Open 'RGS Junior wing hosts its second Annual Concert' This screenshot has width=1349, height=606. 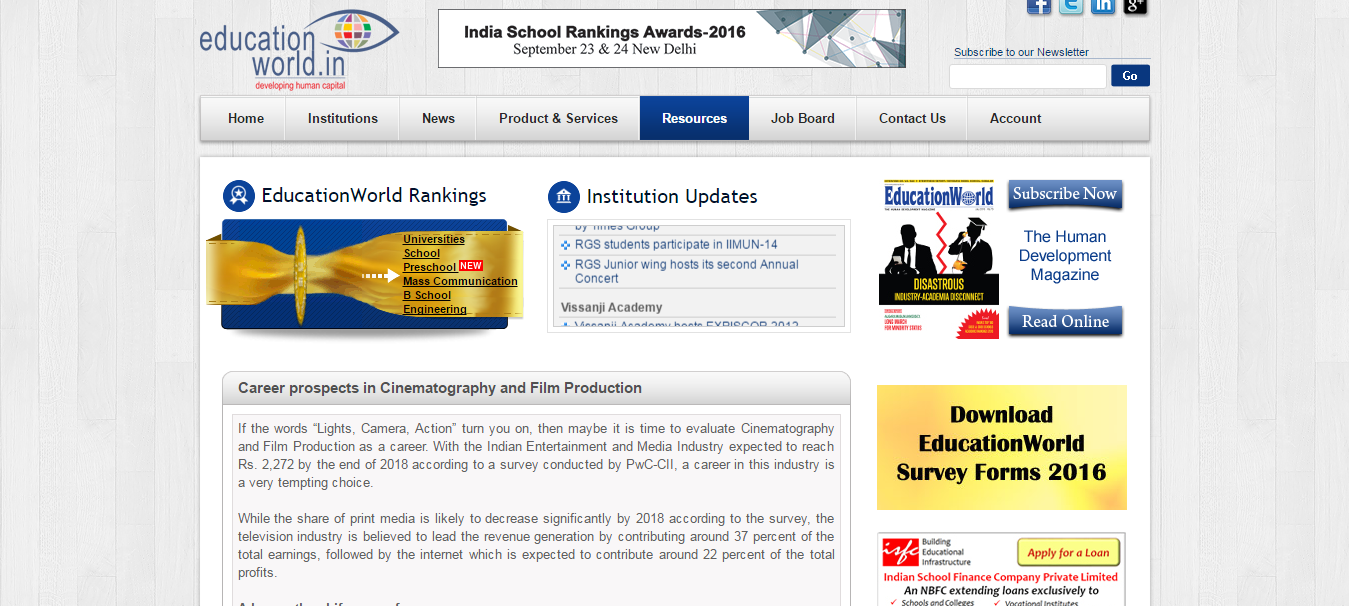(687, 271)
